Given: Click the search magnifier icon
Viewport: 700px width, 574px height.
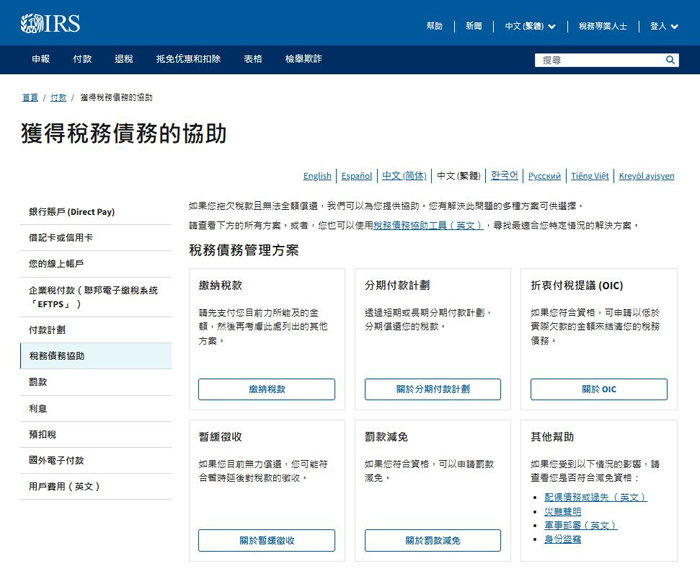Looking at the screenshot, I should [x=671, y=60].
